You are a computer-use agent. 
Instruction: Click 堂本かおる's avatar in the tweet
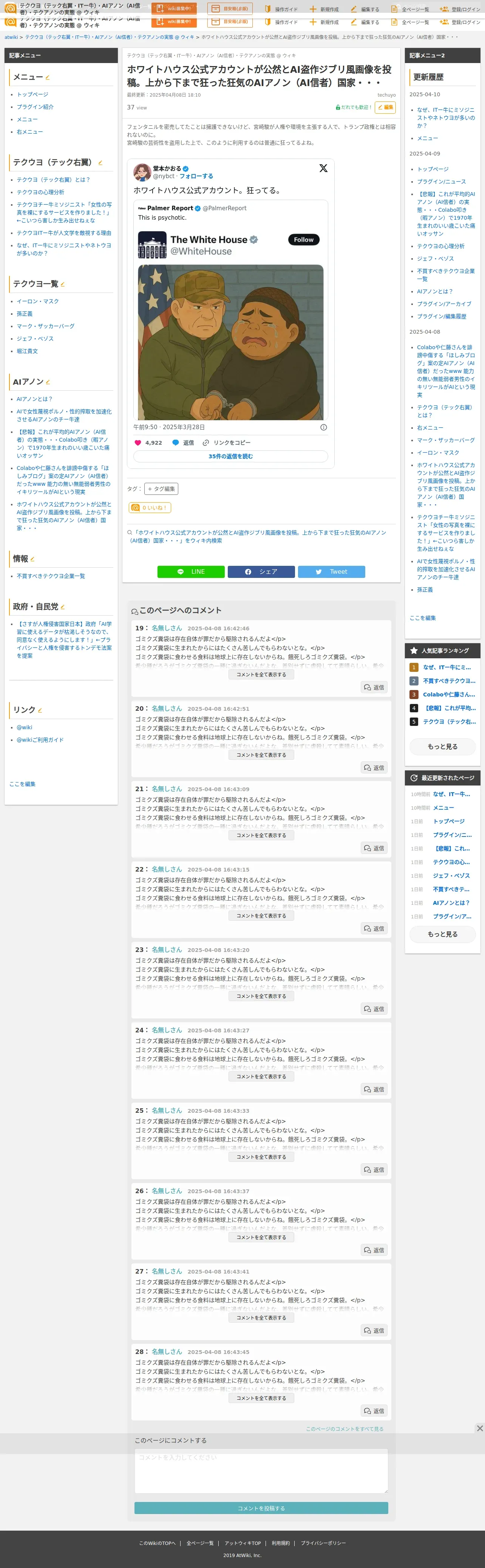click(x=142, y=172)
